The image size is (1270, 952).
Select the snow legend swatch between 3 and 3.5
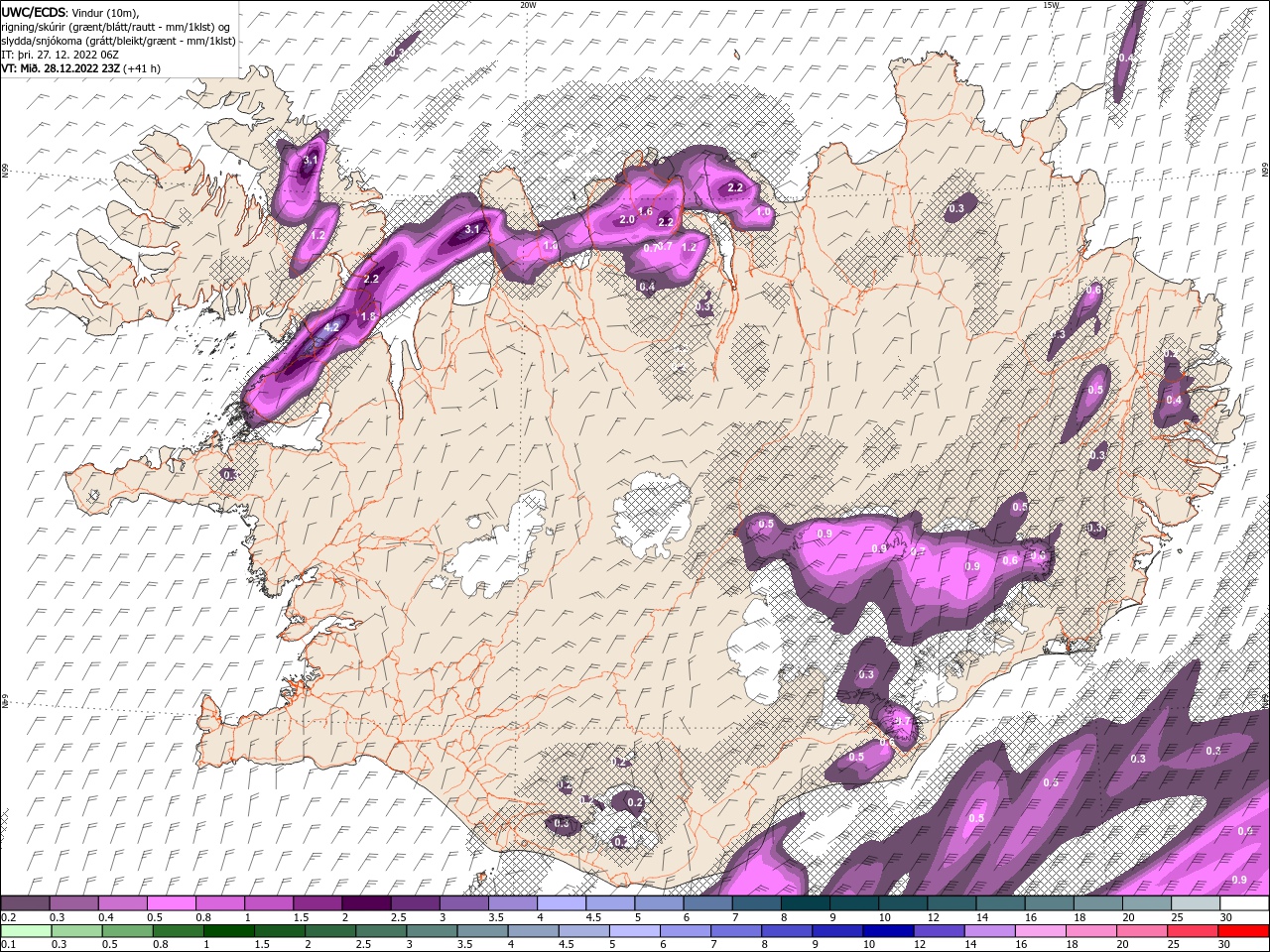(463, 903)
